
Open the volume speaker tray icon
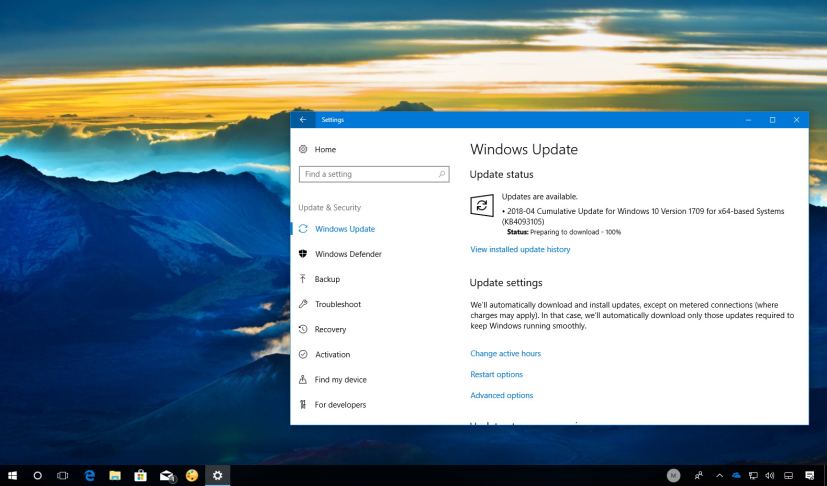coord(770,475)
